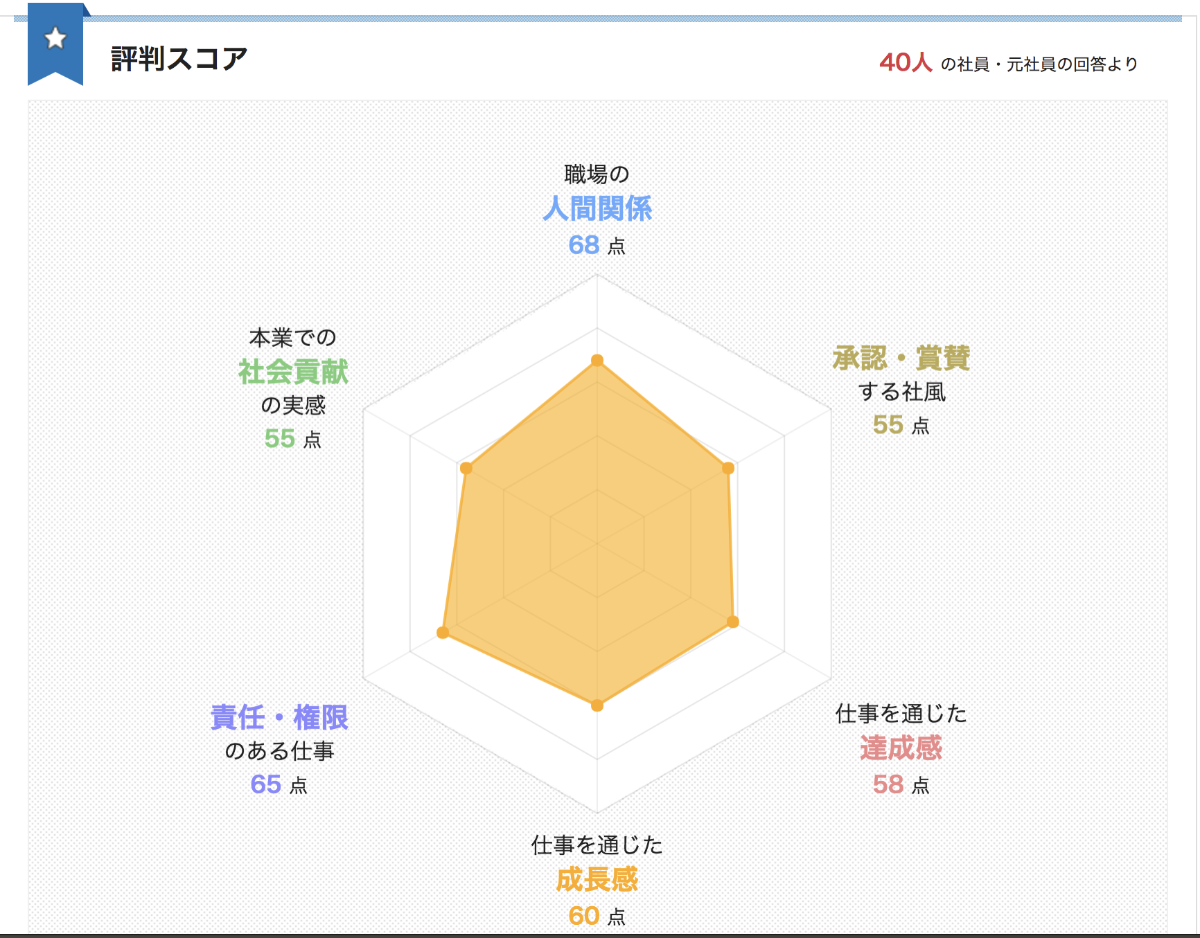1200x938 pixels.
Task: Click the 40人 respondent count text
Action: click(905, 62)
